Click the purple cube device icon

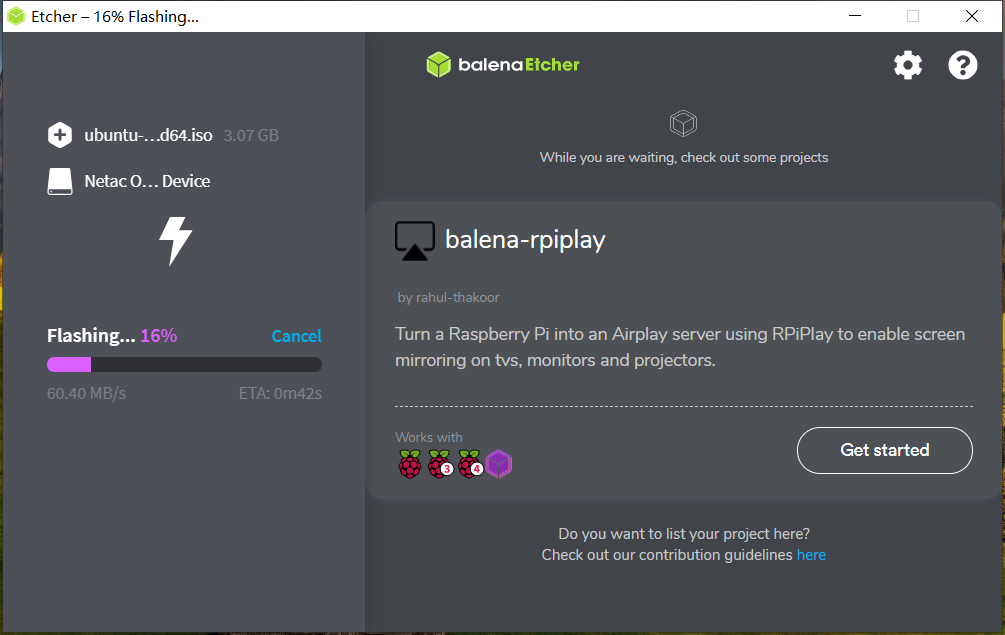[x=499, y=464]
